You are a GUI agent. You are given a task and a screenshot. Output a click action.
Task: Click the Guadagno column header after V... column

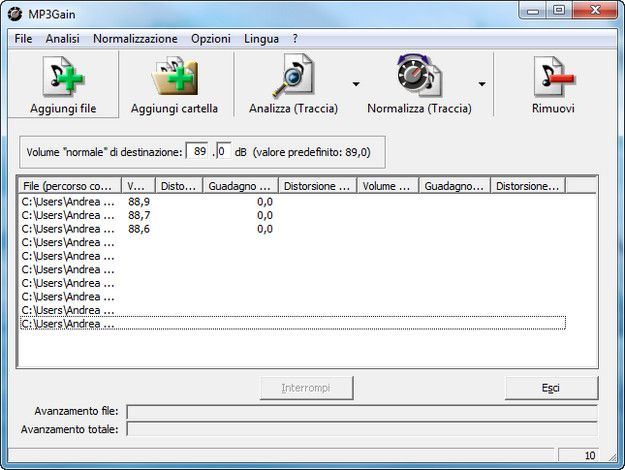pos(239,185)
